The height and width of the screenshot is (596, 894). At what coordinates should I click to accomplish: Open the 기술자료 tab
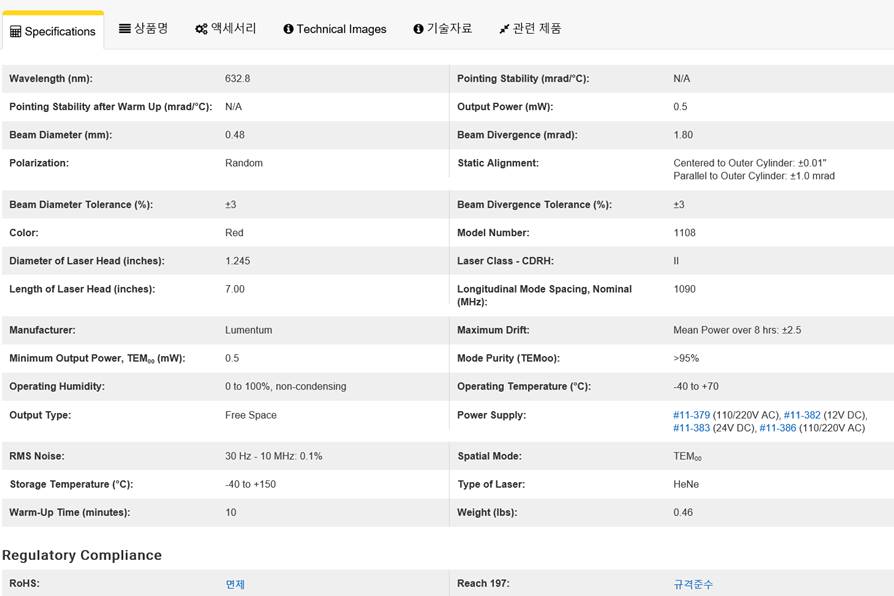pos(449,28)
